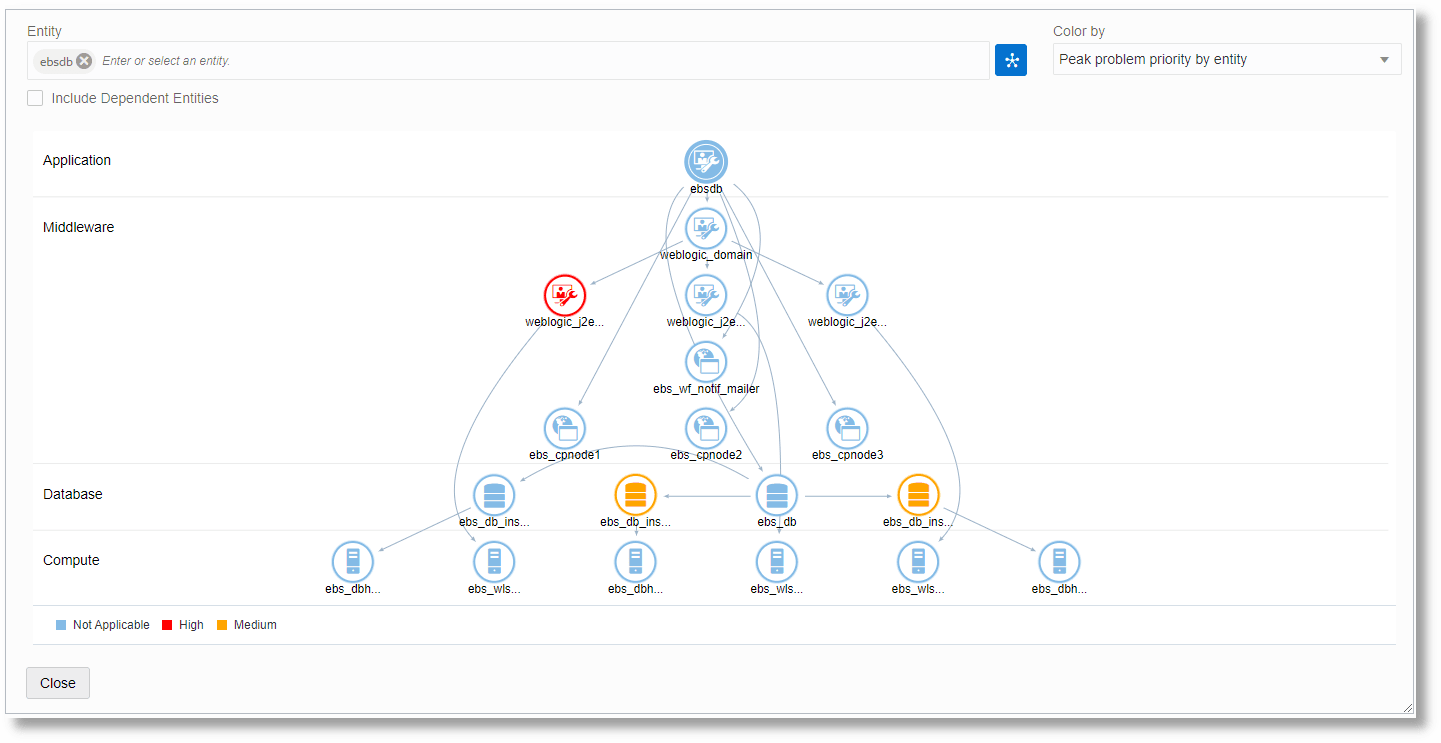
Task: Enable Include Dependent Entities
Action: tap(35, 98)
